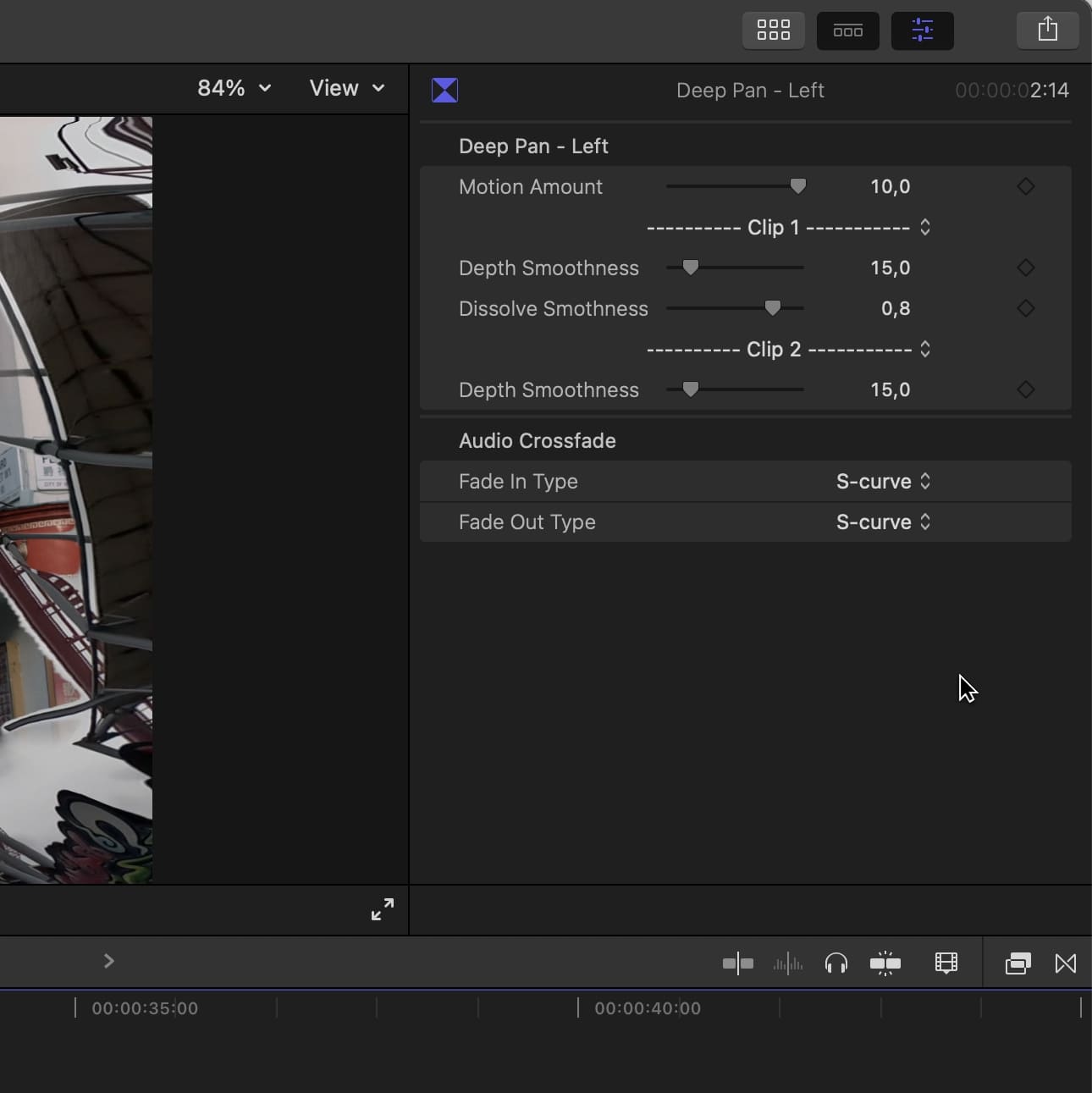Toggle the browser panel grid icon
This screenshot has width=1092, height=1093.
[773, 31]
